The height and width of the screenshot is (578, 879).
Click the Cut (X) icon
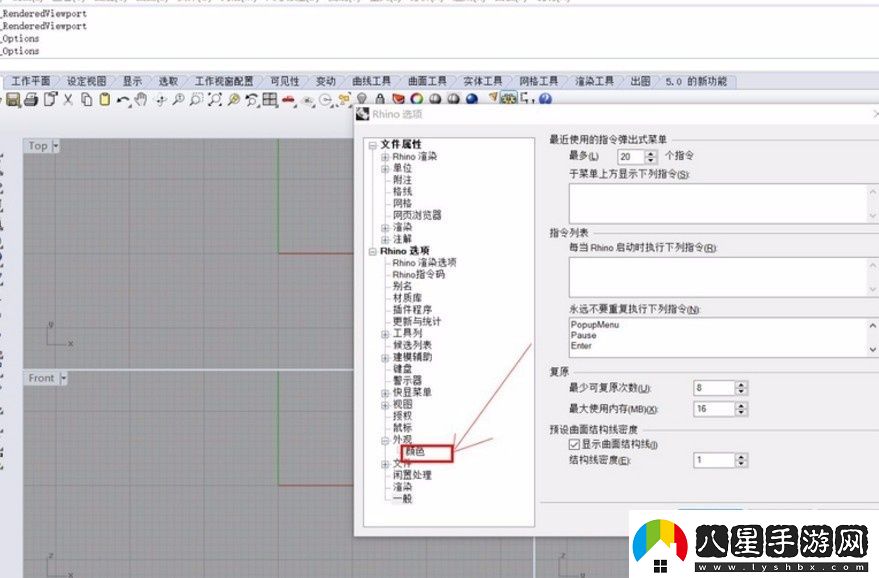coord(68,100)
